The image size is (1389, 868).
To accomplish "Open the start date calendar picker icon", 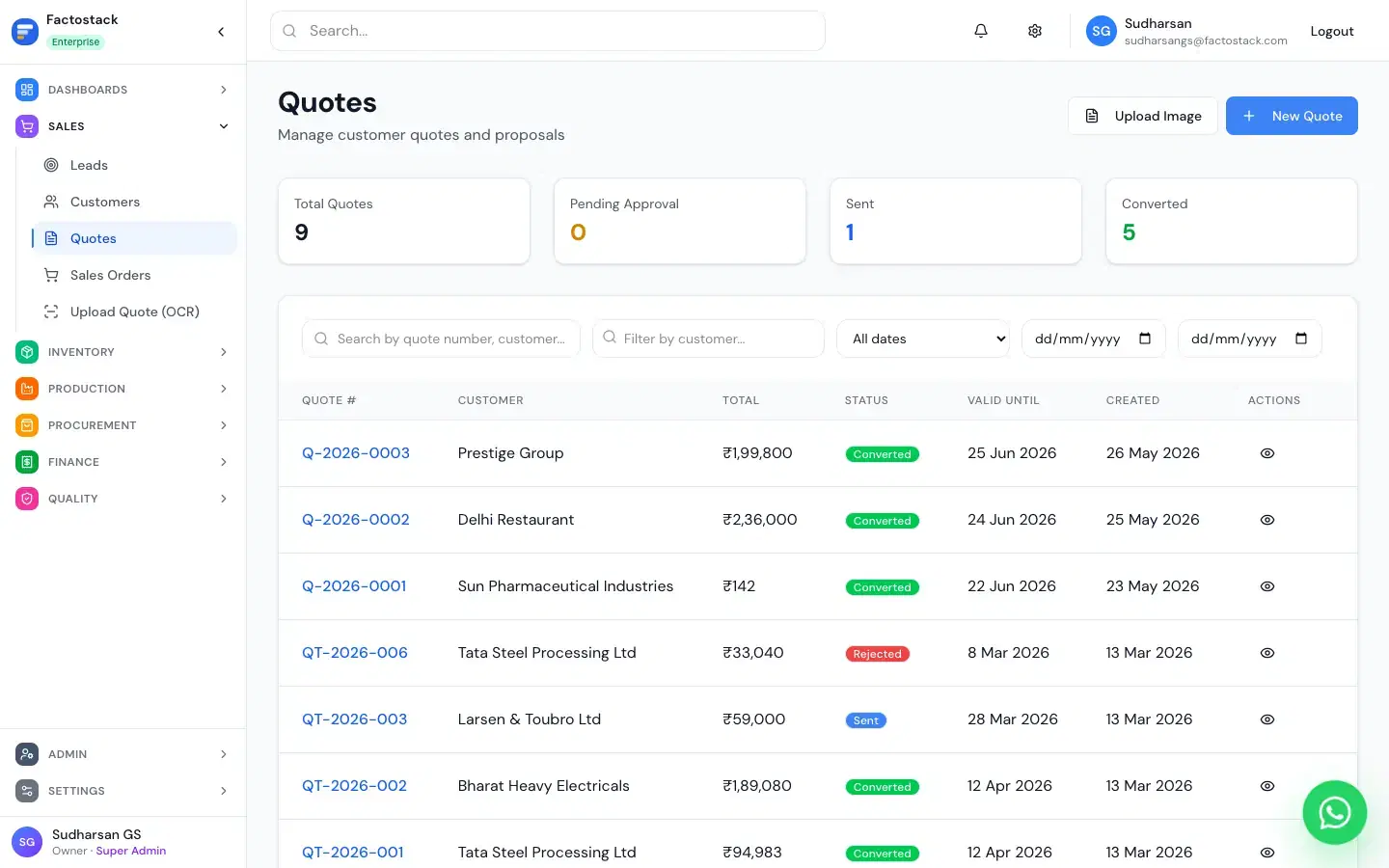I will (1145, 339).
